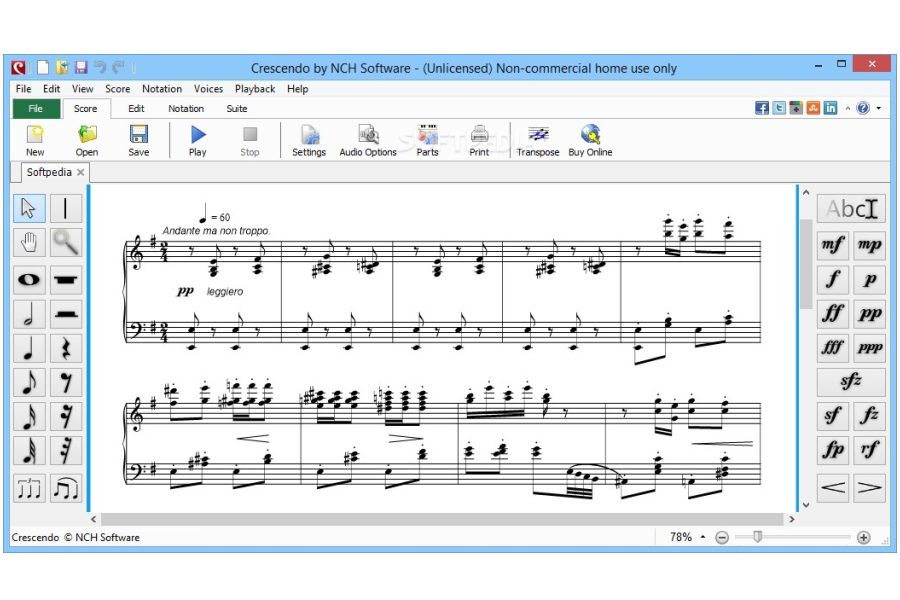The width and height of the screenshot is (900, 600).
Task: Add a decrescendo hairpin
Action: click(x=870, y=488)
